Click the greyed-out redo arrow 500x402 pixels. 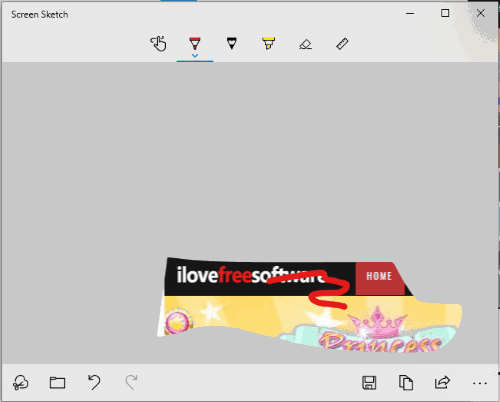[131, 382]
